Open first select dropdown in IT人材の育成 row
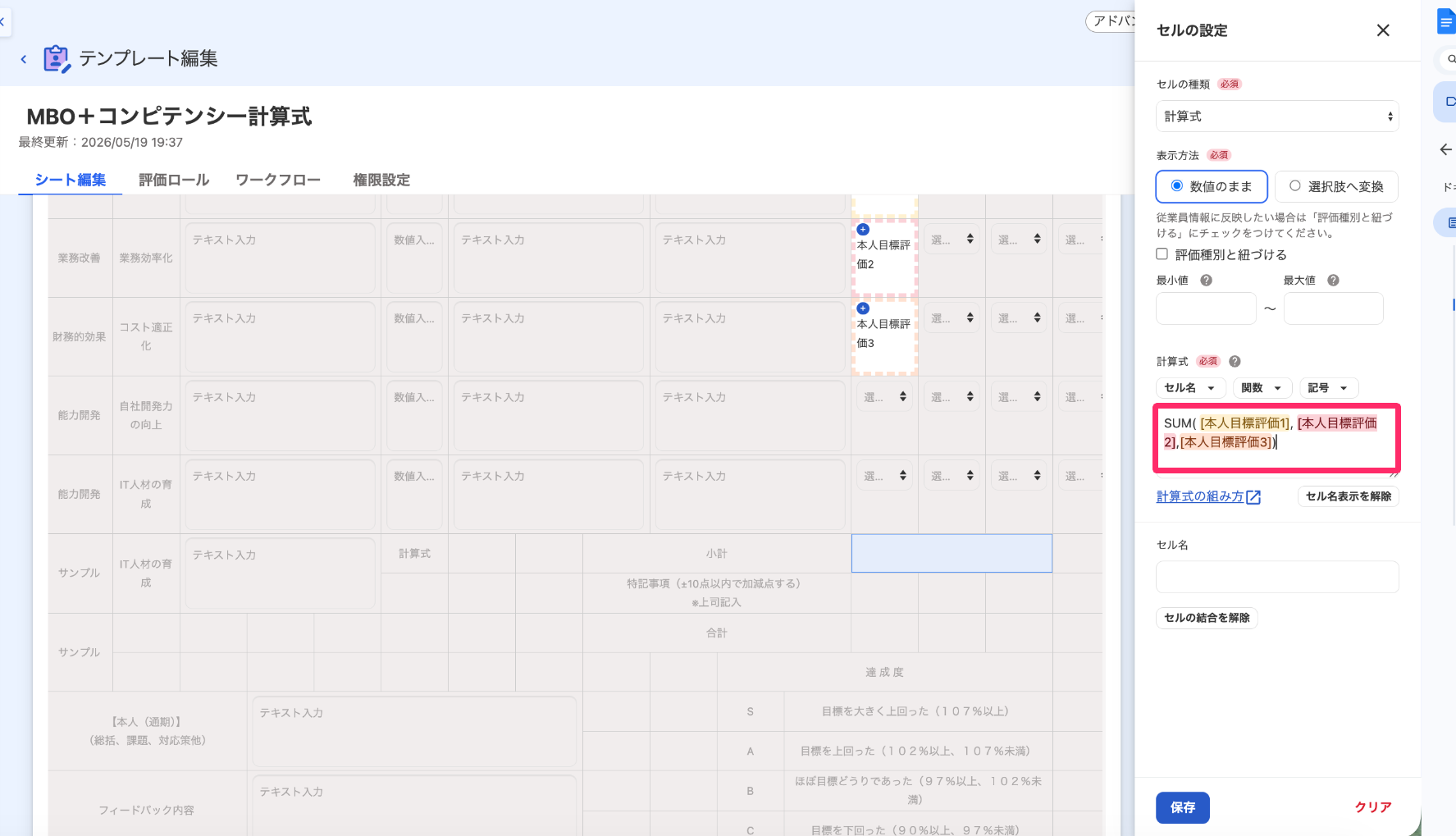The width and height of the screenshot is (1456, 836). (x=885, y=476)
